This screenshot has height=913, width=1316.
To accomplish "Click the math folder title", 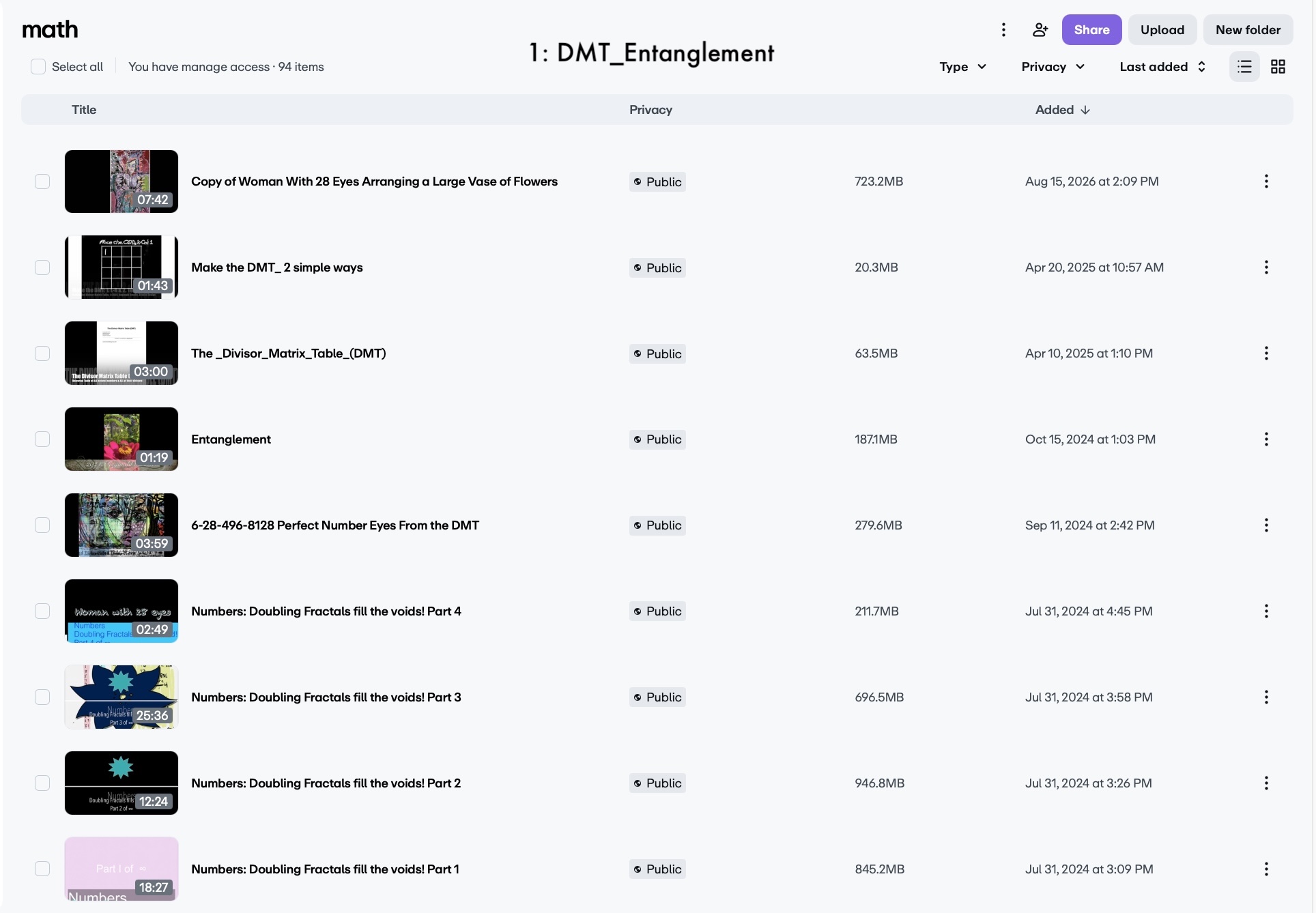I will click(x=50, y=29).
